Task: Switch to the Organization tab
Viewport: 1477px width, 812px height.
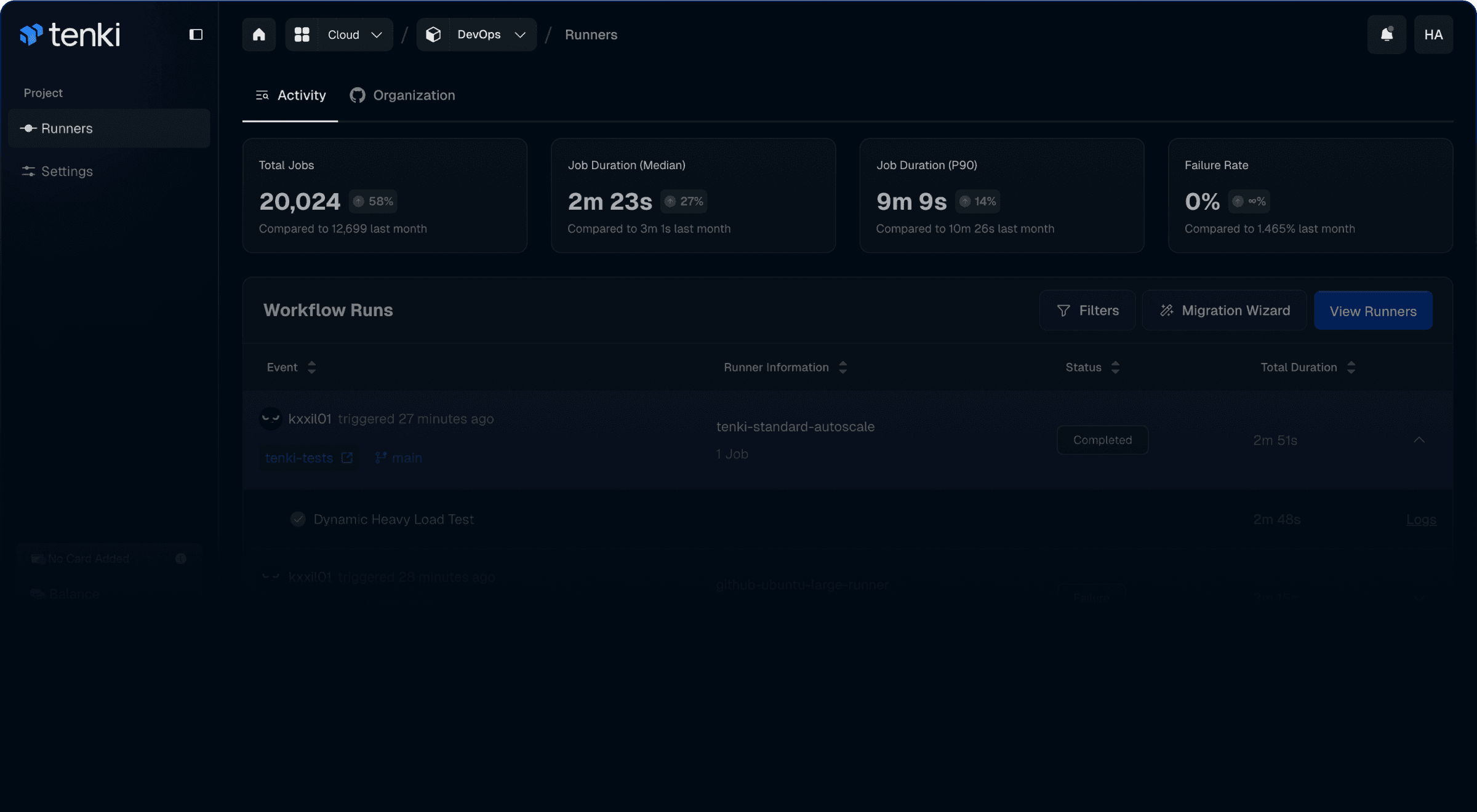Action: (402, 95)
